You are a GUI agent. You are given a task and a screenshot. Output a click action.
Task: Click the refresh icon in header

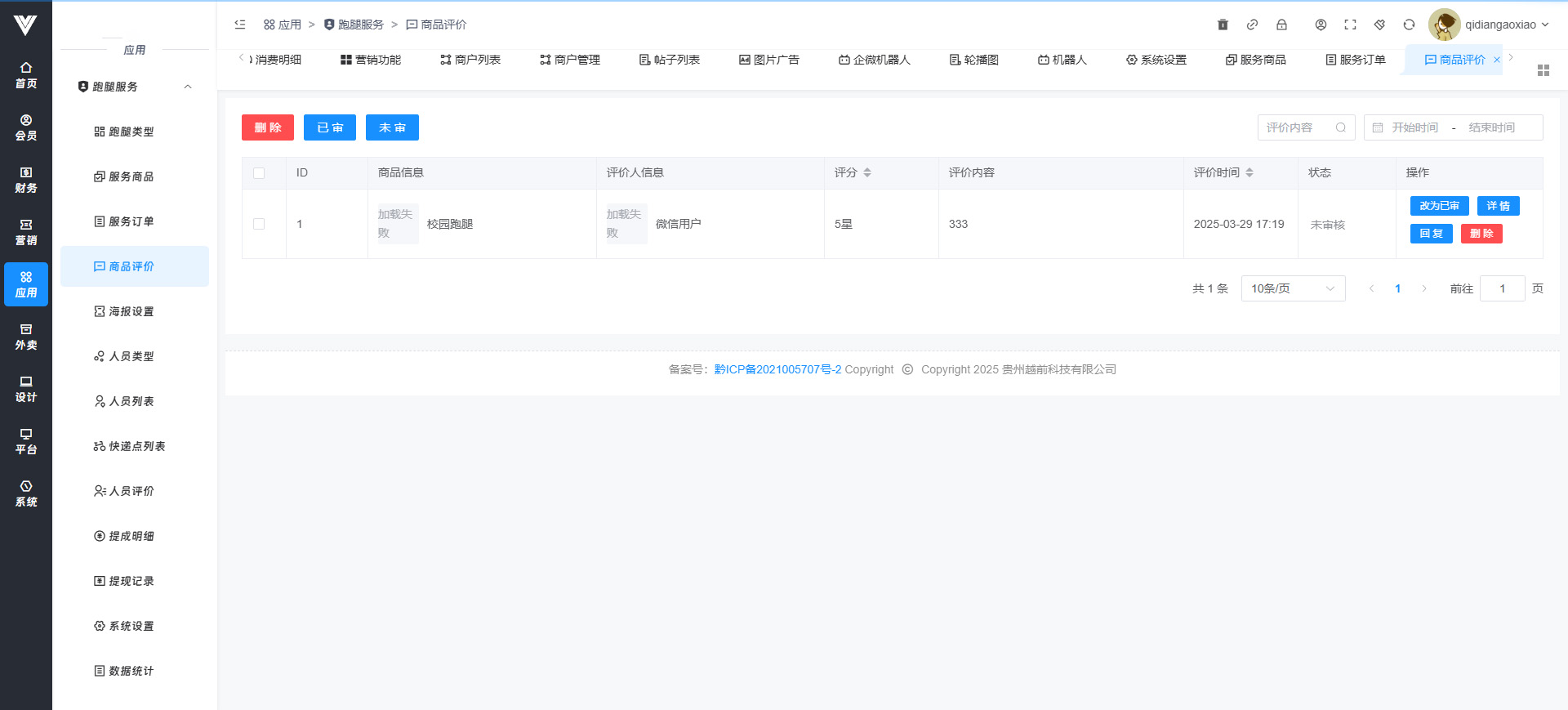(x=1409, y=25)
